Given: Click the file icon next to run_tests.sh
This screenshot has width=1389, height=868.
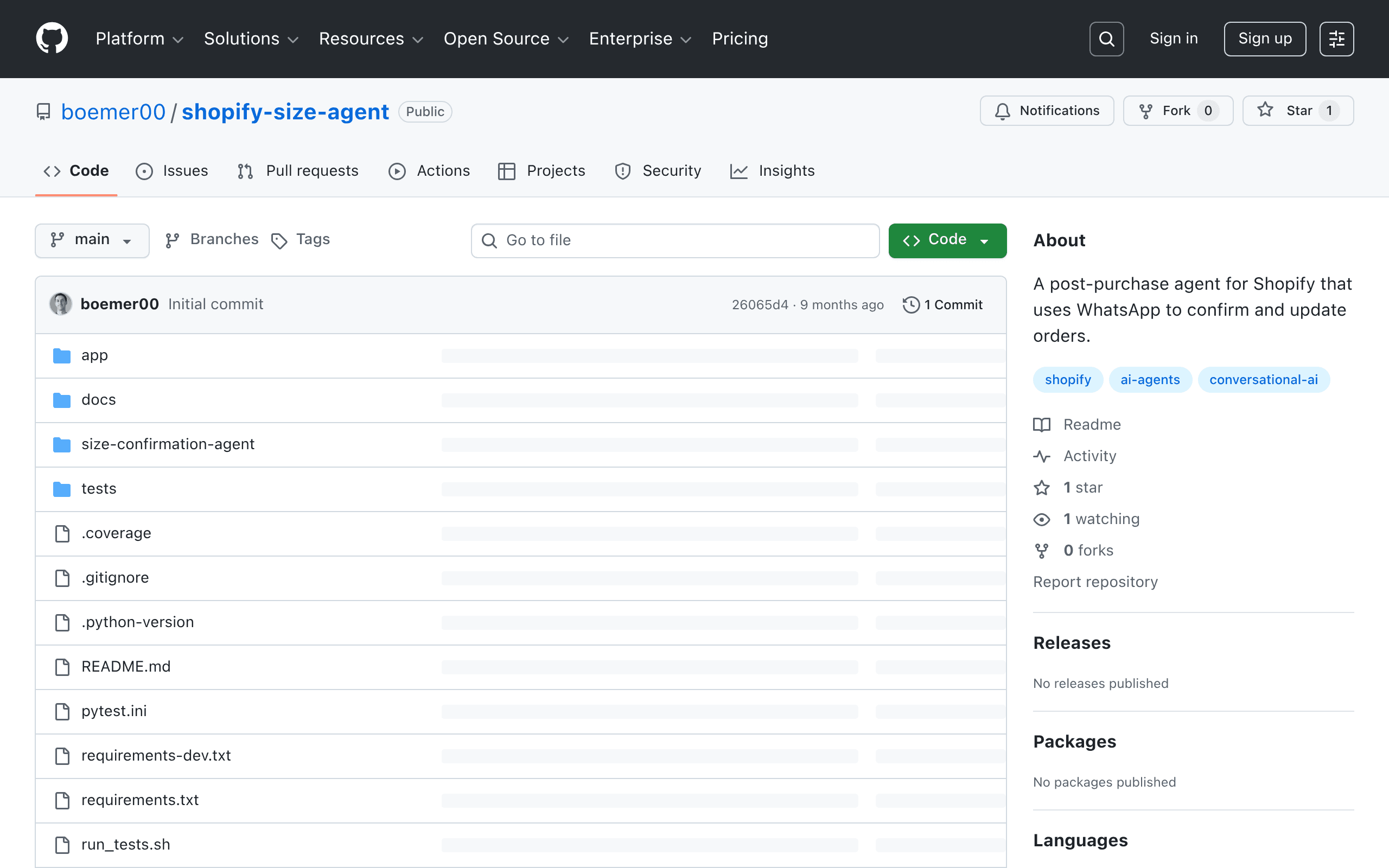Looking at the screenshot, I should click(62, 845).
